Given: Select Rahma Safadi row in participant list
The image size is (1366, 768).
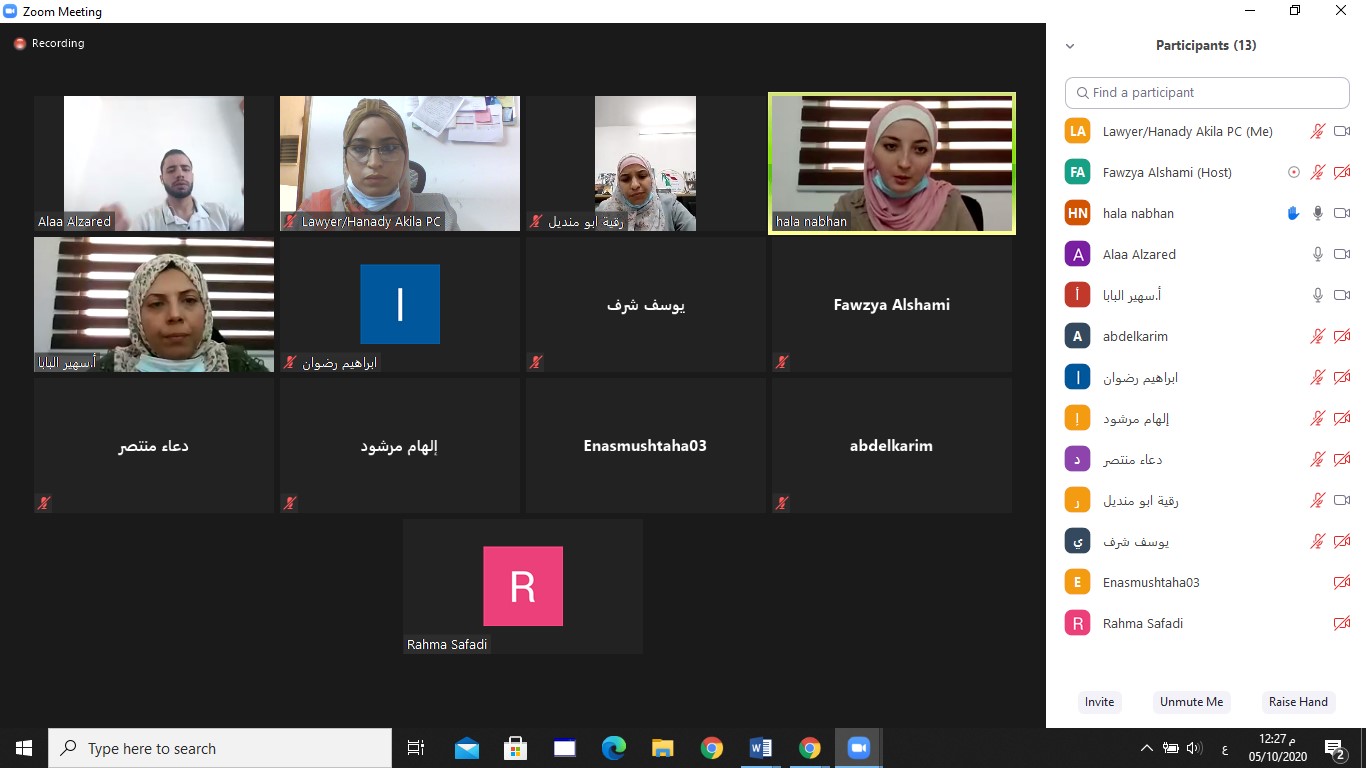Looking at the screenshot, I should [x=1207, y=623].
